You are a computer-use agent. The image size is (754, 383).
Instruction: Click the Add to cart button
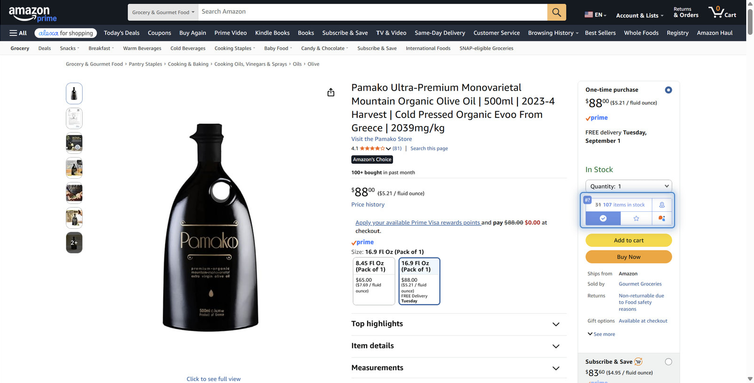point(628,240)
